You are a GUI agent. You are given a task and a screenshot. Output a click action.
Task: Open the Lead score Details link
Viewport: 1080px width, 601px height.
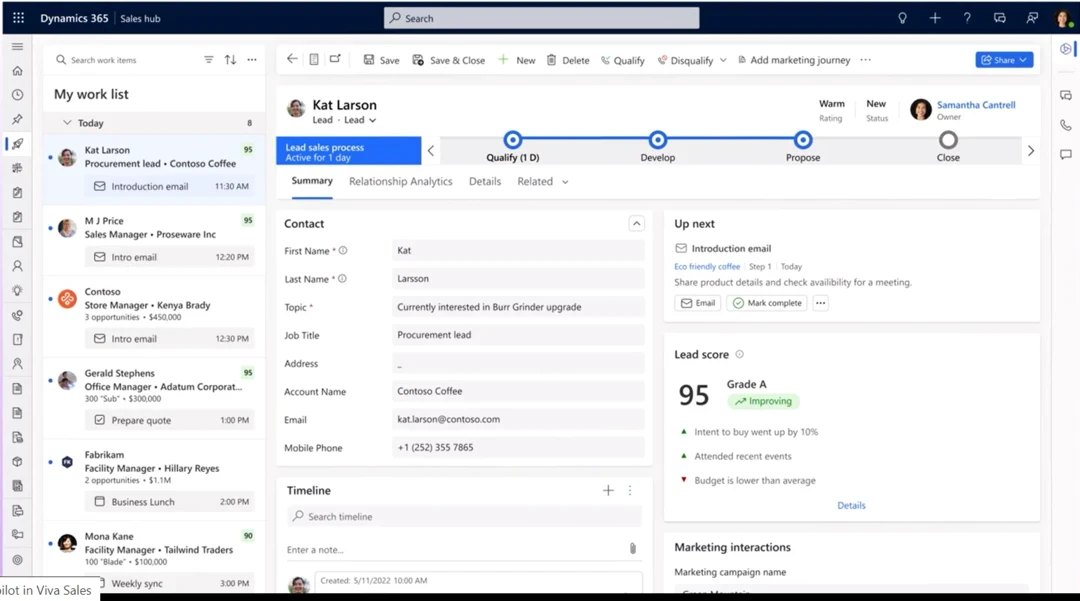click(x=851, y=505)
